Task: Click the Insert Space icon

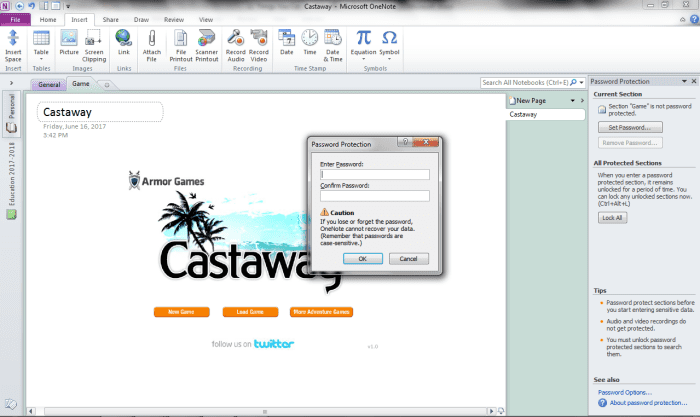Action: pos(13,42)
